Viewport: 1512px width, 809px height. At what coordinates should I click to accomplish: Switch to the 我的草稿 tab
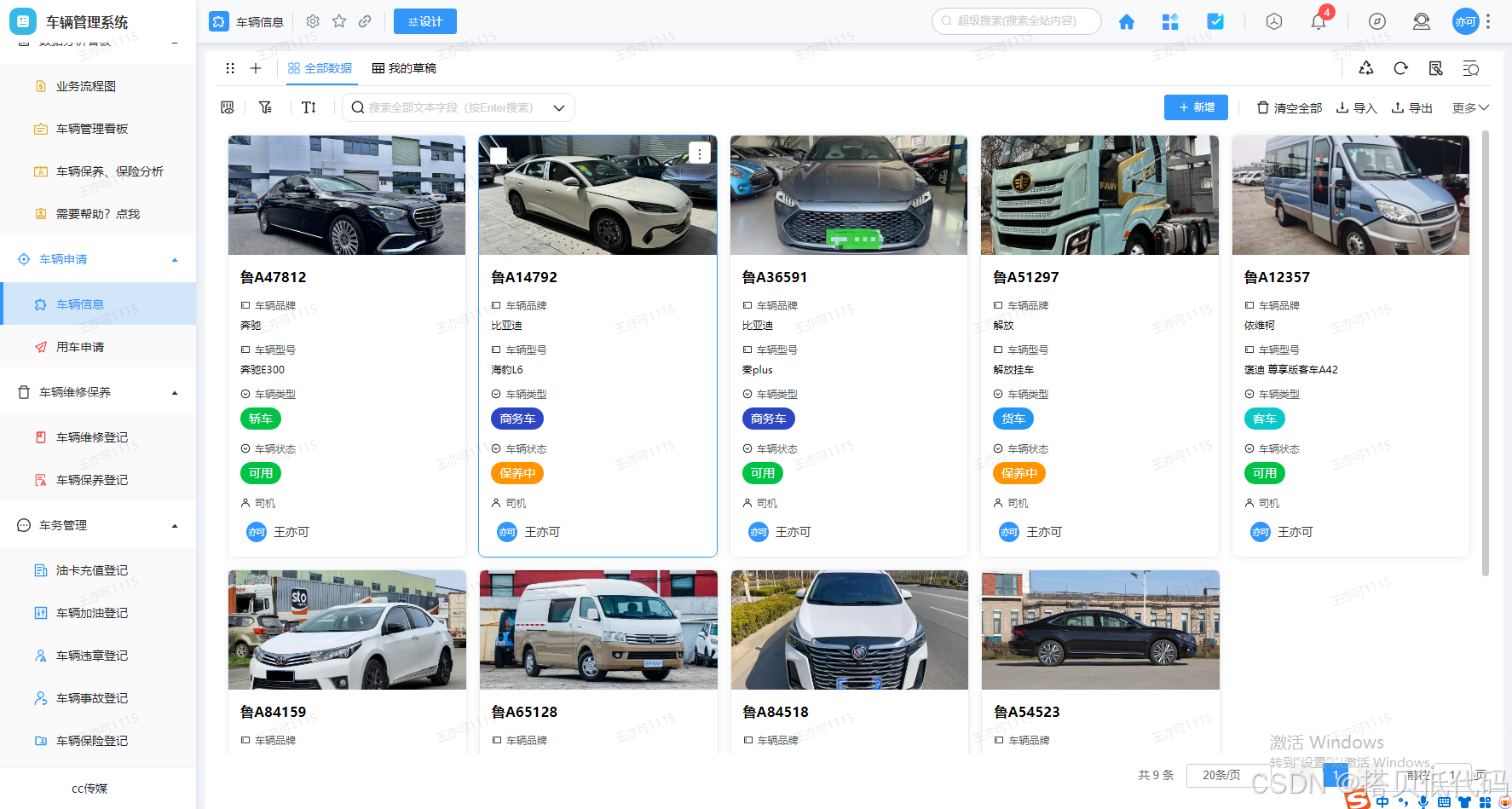[404, 68]
